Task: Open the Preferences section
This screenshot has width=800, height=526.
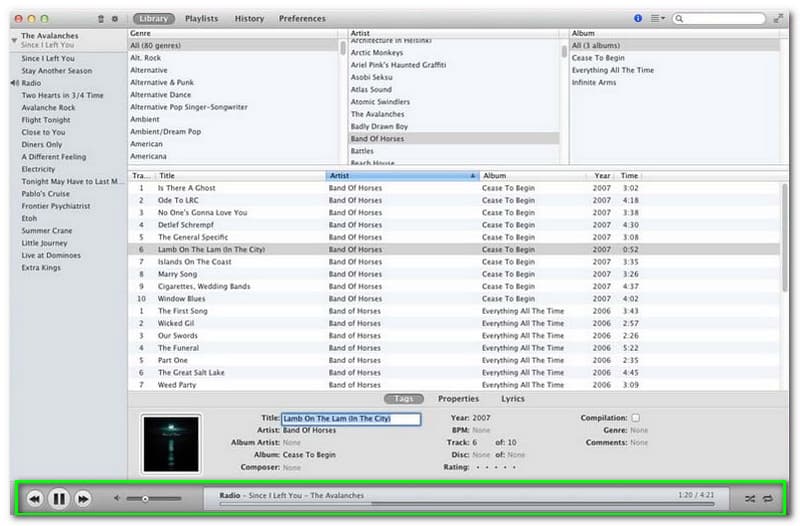Action: tap(302, 18)
